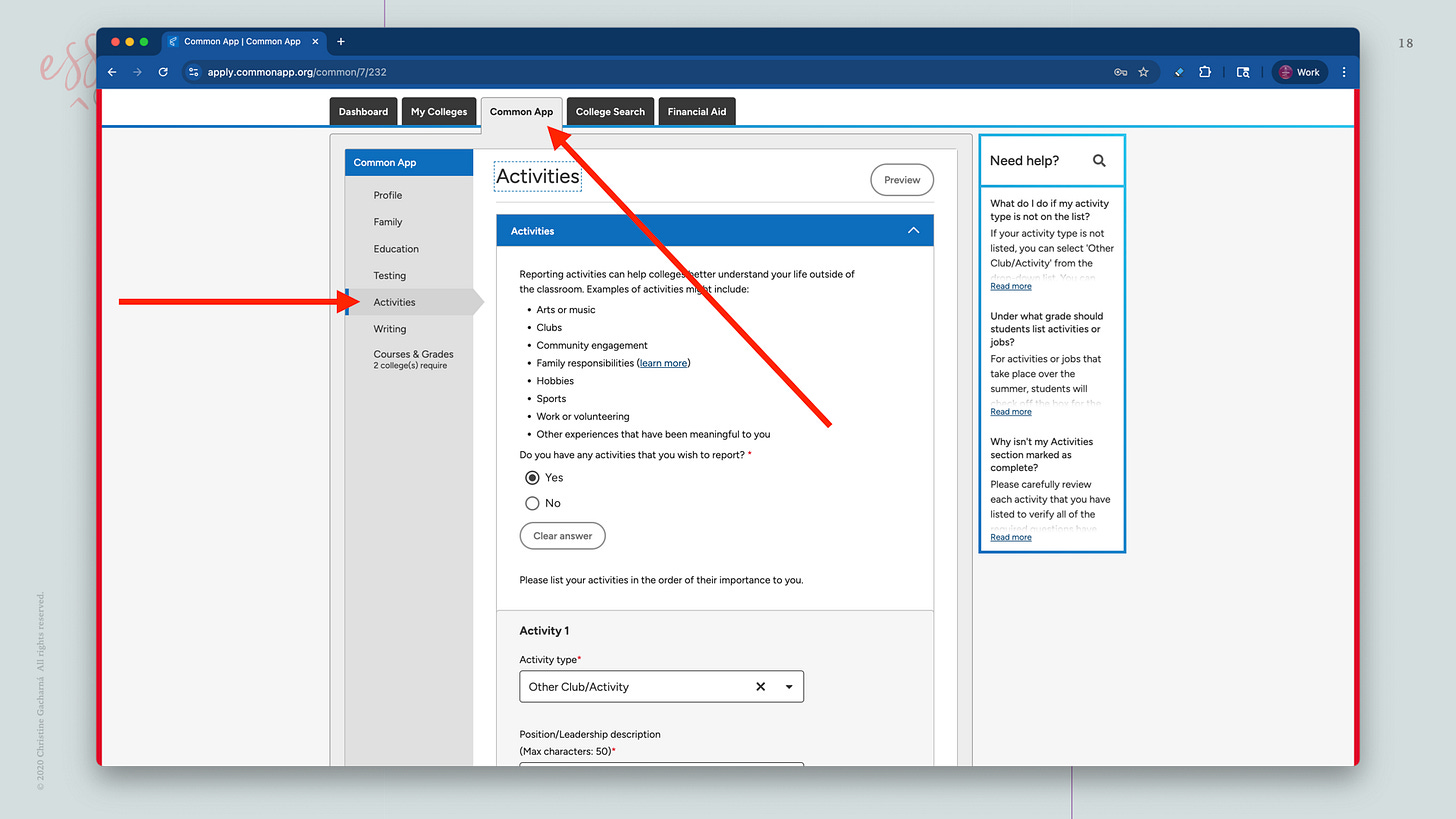Click 'Sports' list item
Image resolution: width=1456 pixels, height=819 pixels.
551,399
